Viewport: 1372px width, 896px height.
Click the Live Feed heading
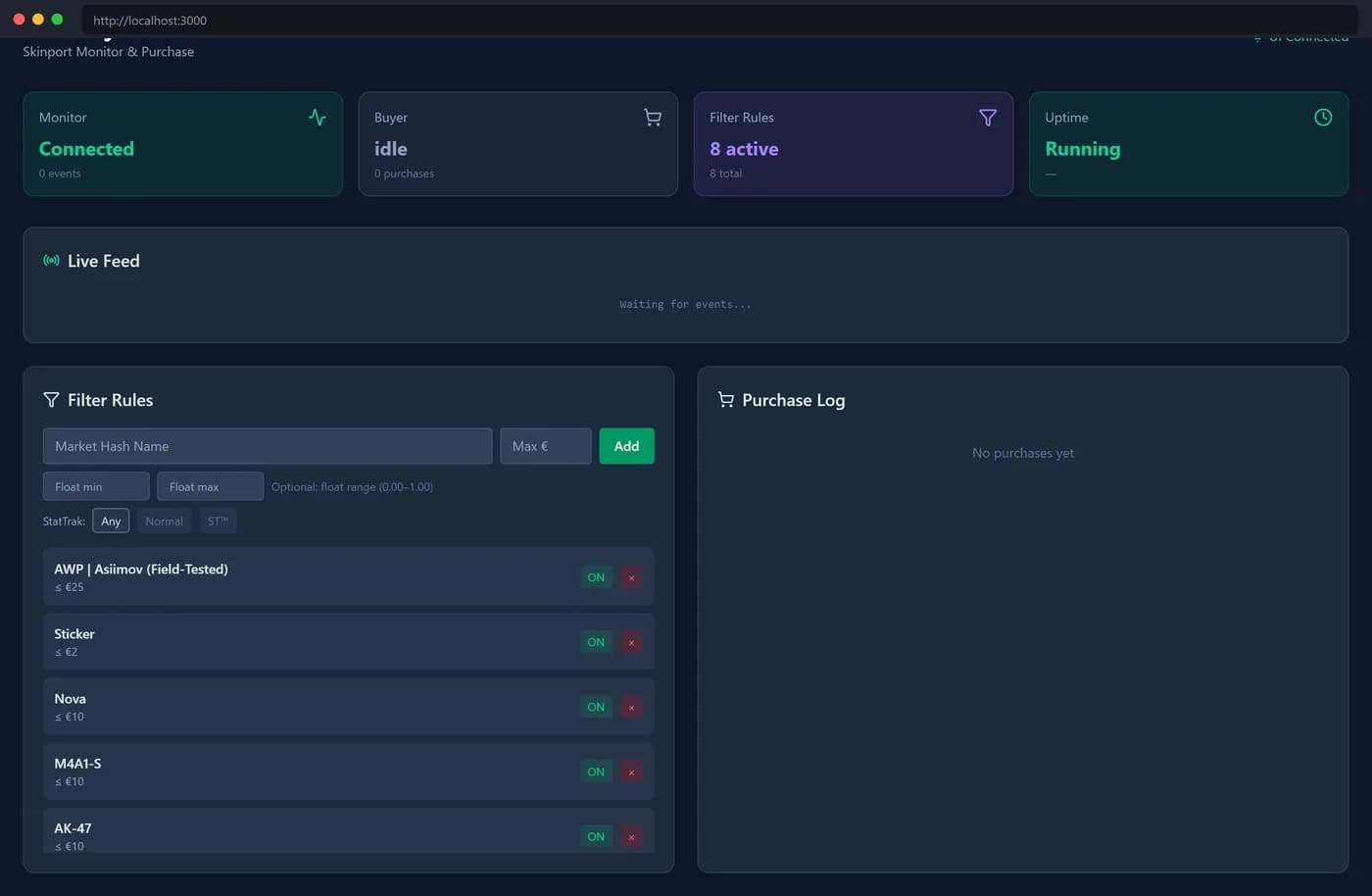point(104,261)
